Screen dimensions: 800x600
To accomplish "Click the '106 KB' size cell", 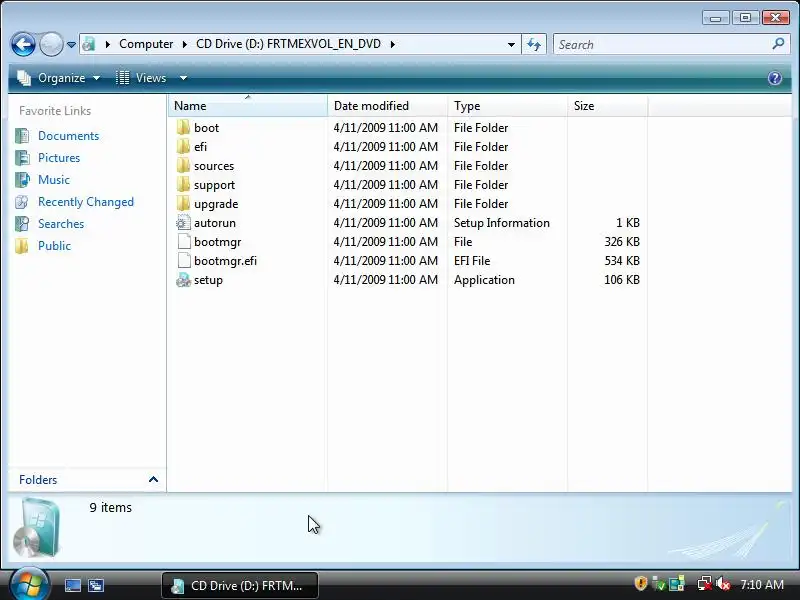I will click(621, 280).
